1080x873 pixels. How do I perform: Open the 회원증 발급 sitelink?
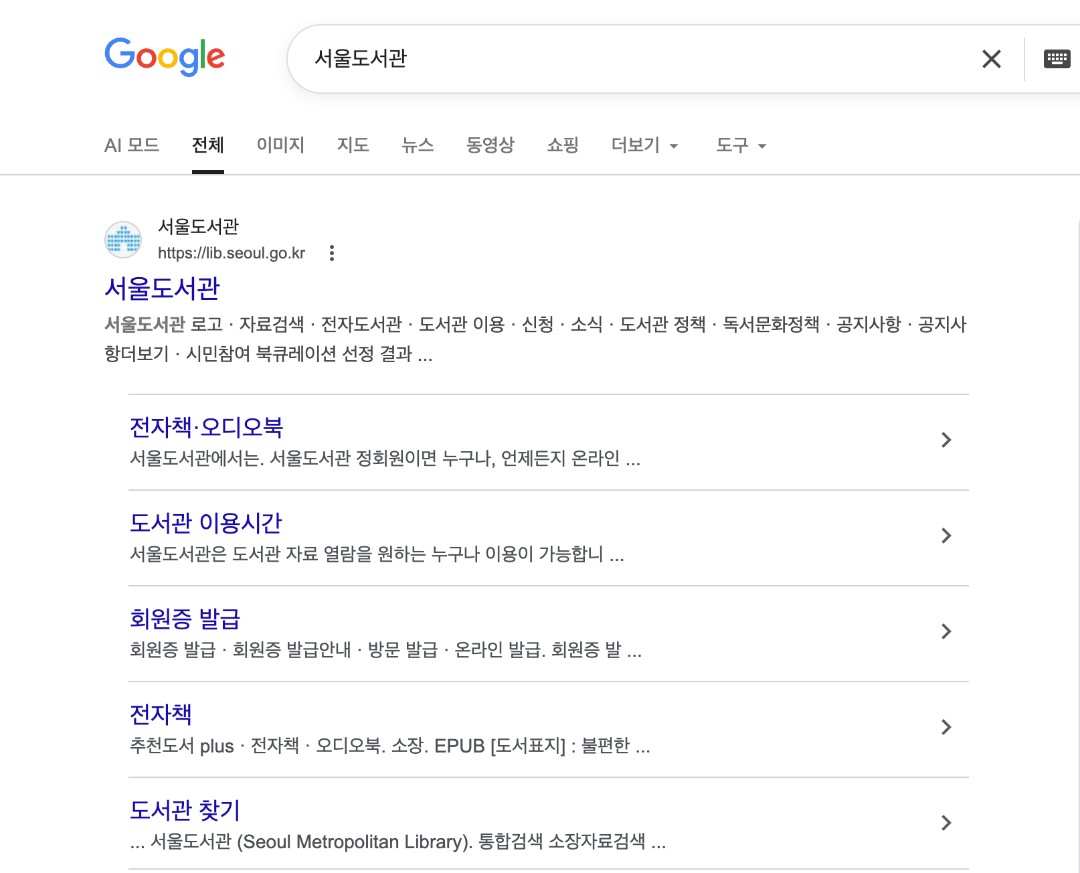coord(185,619)
